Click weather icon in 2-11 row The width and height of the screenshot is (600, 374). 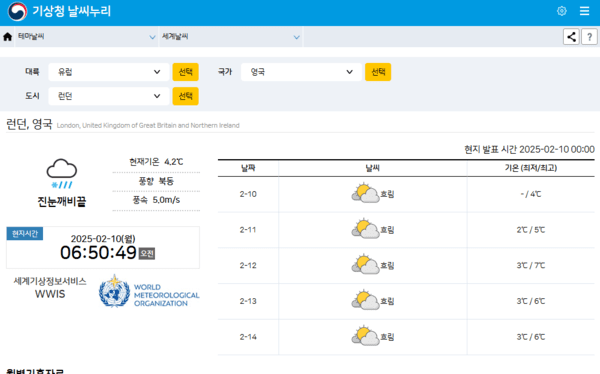pos(365,229)
